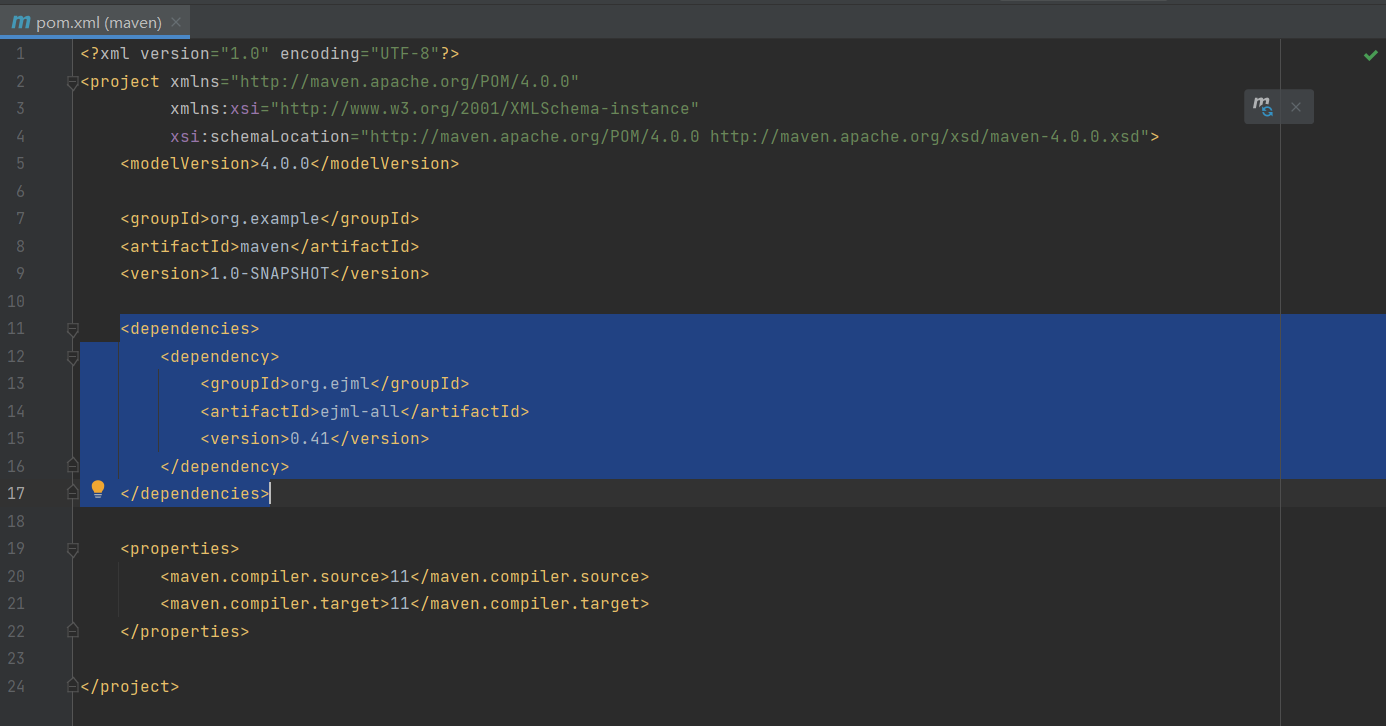Click the "maven-4.0.0.xsd" schema location URL
1386x726 pixels.
tap(925, 136)
